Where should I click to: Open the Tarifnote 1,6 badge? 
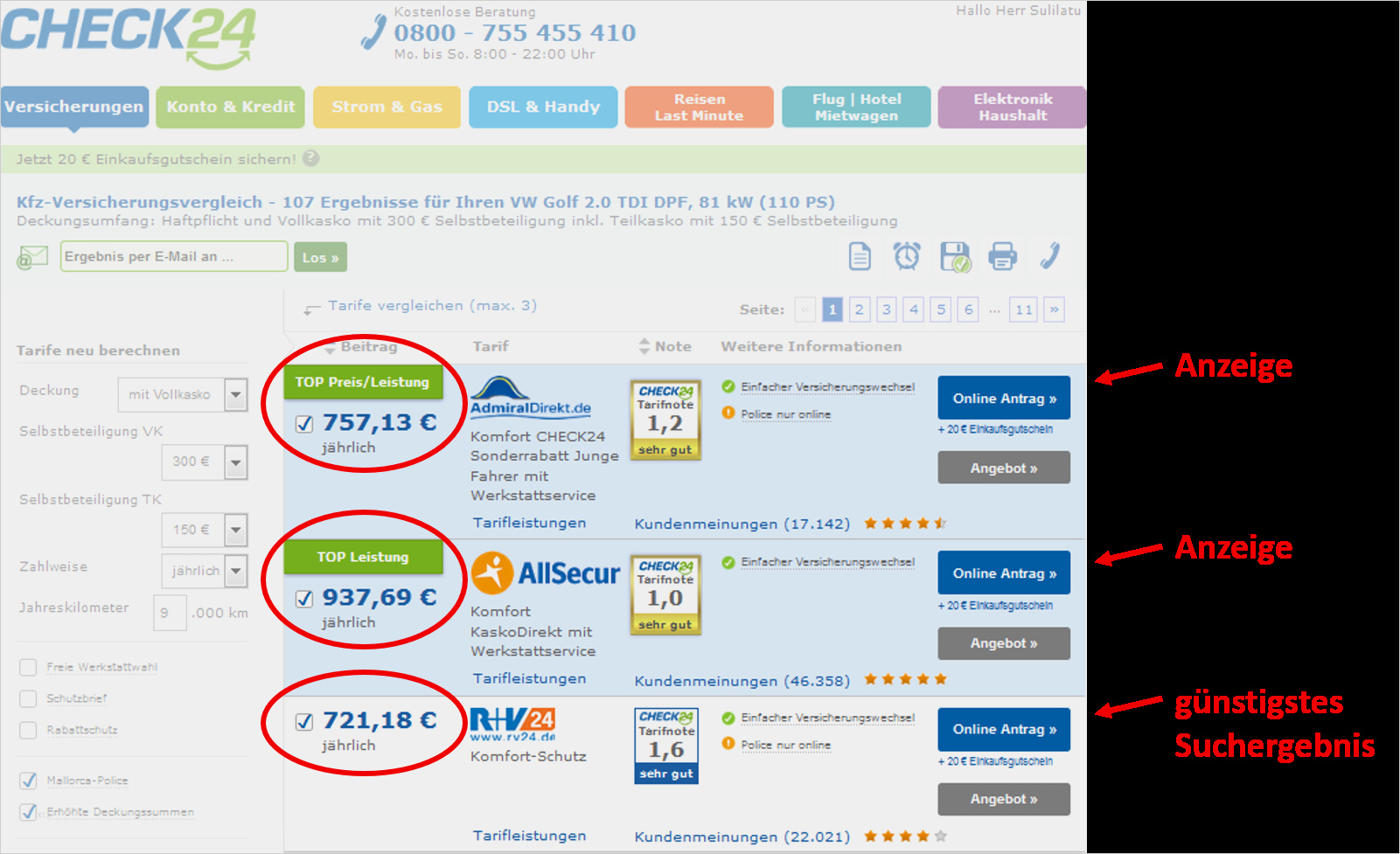(x=666, y=746)
